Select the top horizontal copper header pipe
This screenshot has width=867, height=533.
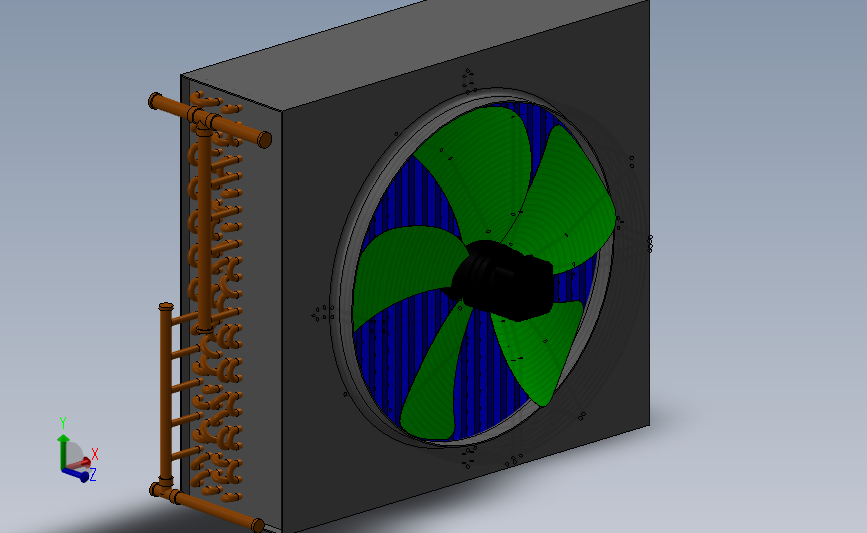(x=210, y=120)
